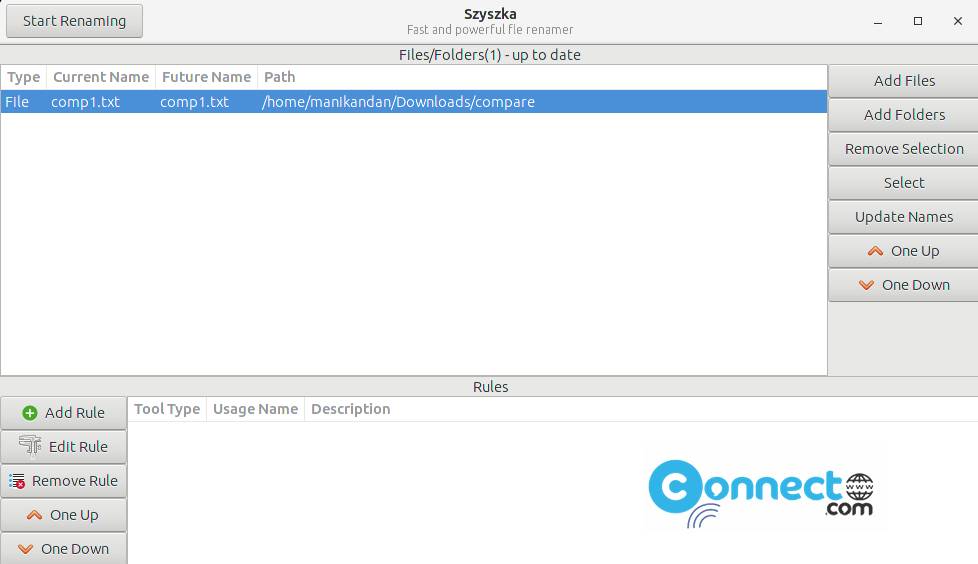Click Tool Type column header in Rules
Screen dimensions: 978x564
click(x=167, y=409)
